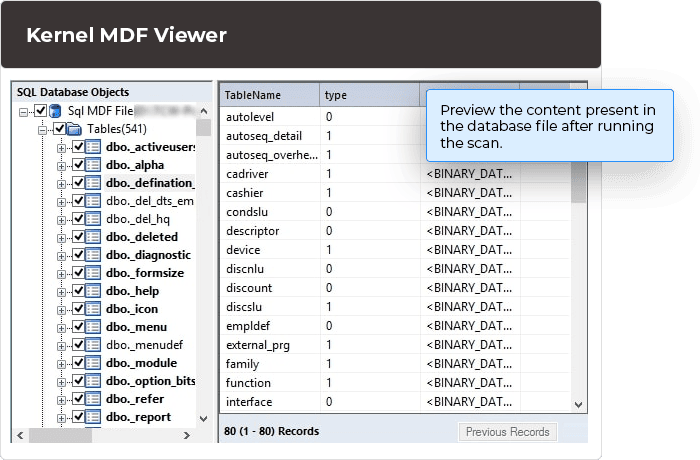Select the cashier cell
Image resolution: width=700 pixels, height=460 pixels.
(x=270, y=193)
